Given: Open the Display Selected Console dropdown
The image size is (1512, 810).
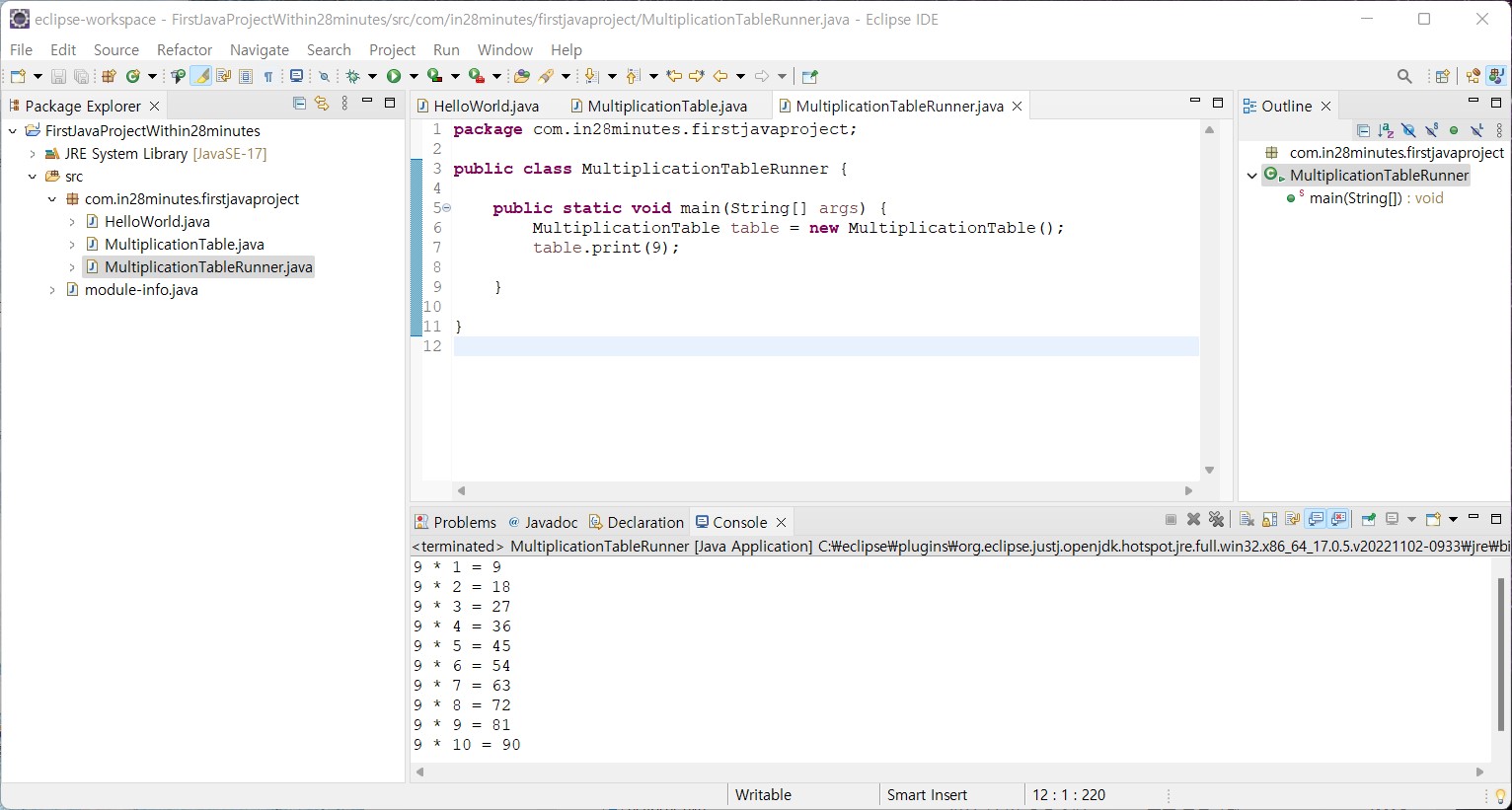Looking at the screenshot, I should click(1411, 519).
